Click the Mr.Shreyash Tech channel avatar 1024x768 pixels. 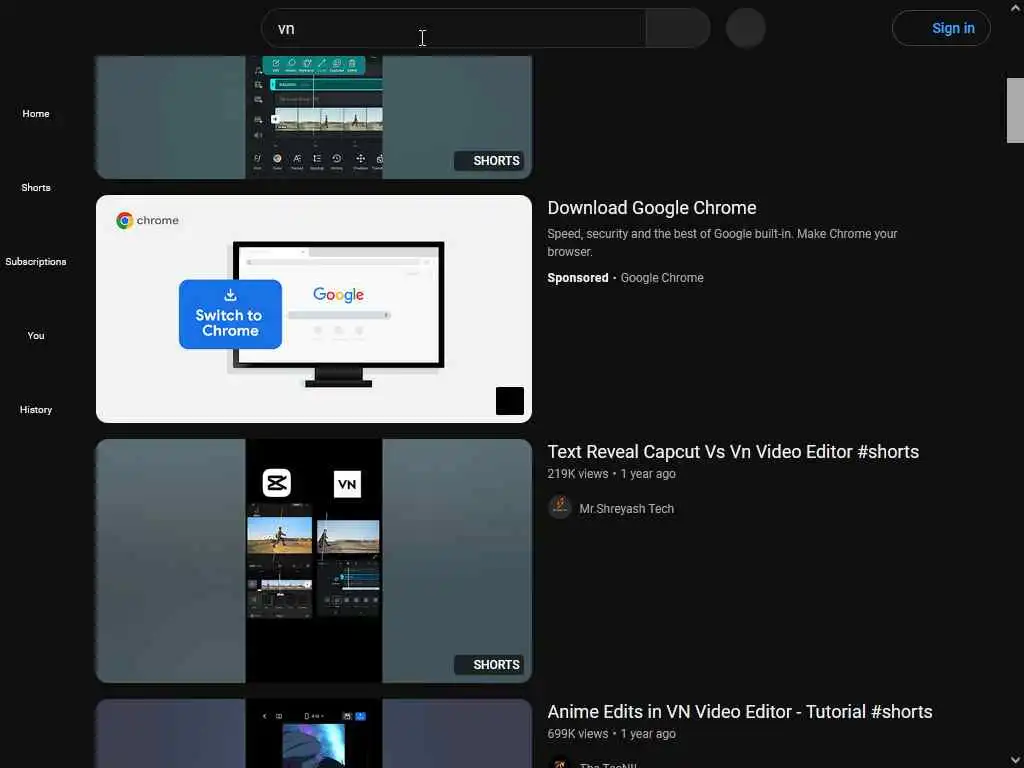coord(560,507)
